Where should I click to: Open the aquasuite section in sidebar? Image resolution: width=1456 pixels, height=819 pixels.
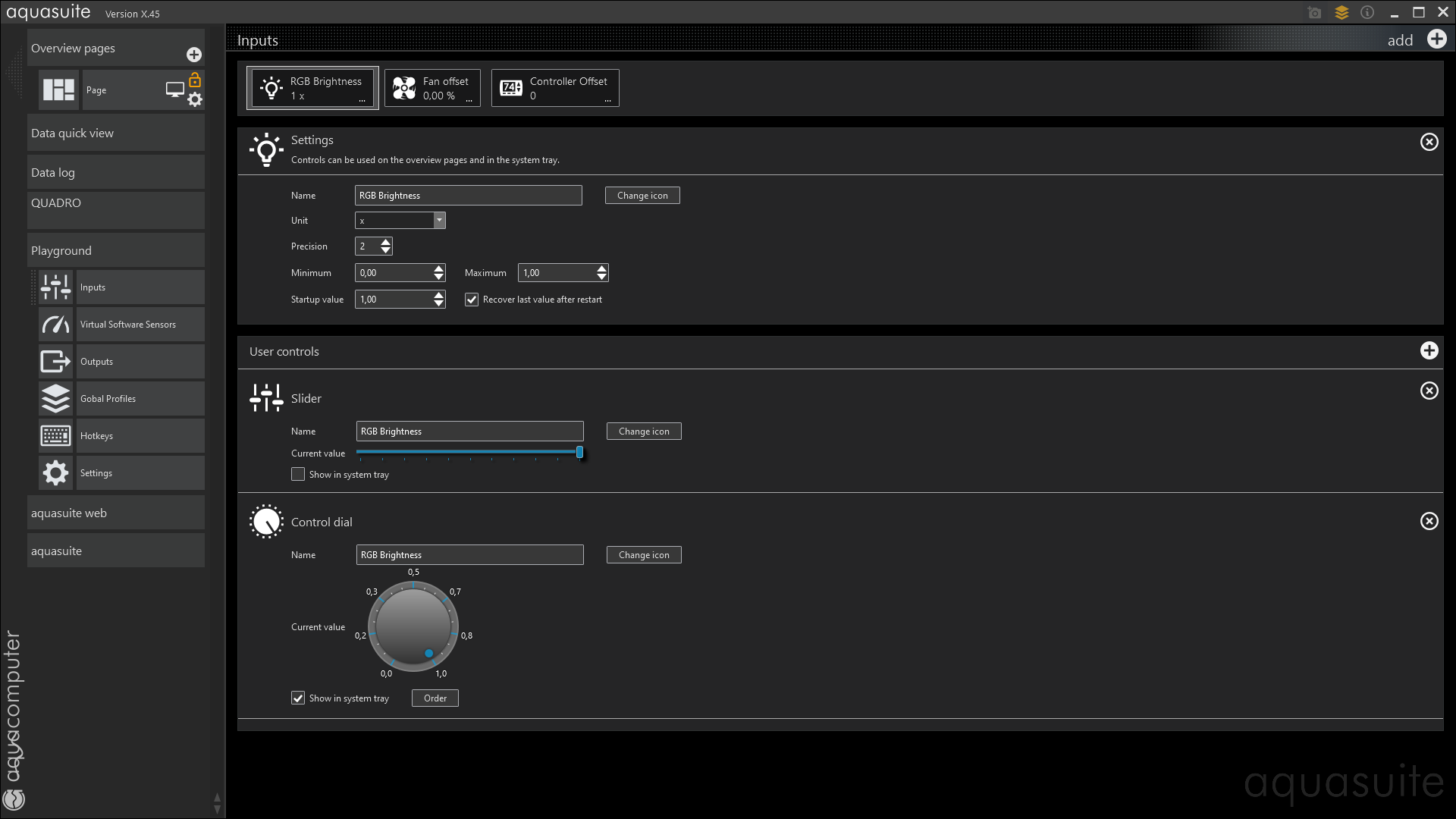[x=116, y=551]
